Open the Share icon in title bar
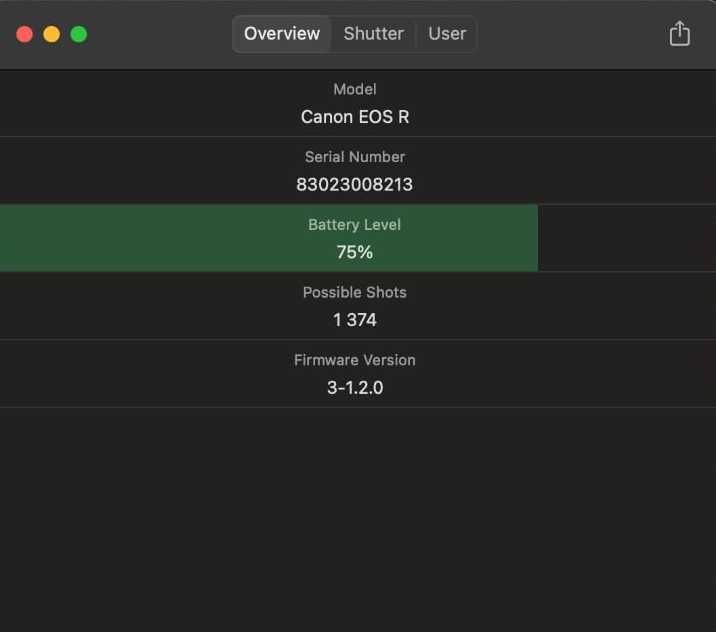 679,33
